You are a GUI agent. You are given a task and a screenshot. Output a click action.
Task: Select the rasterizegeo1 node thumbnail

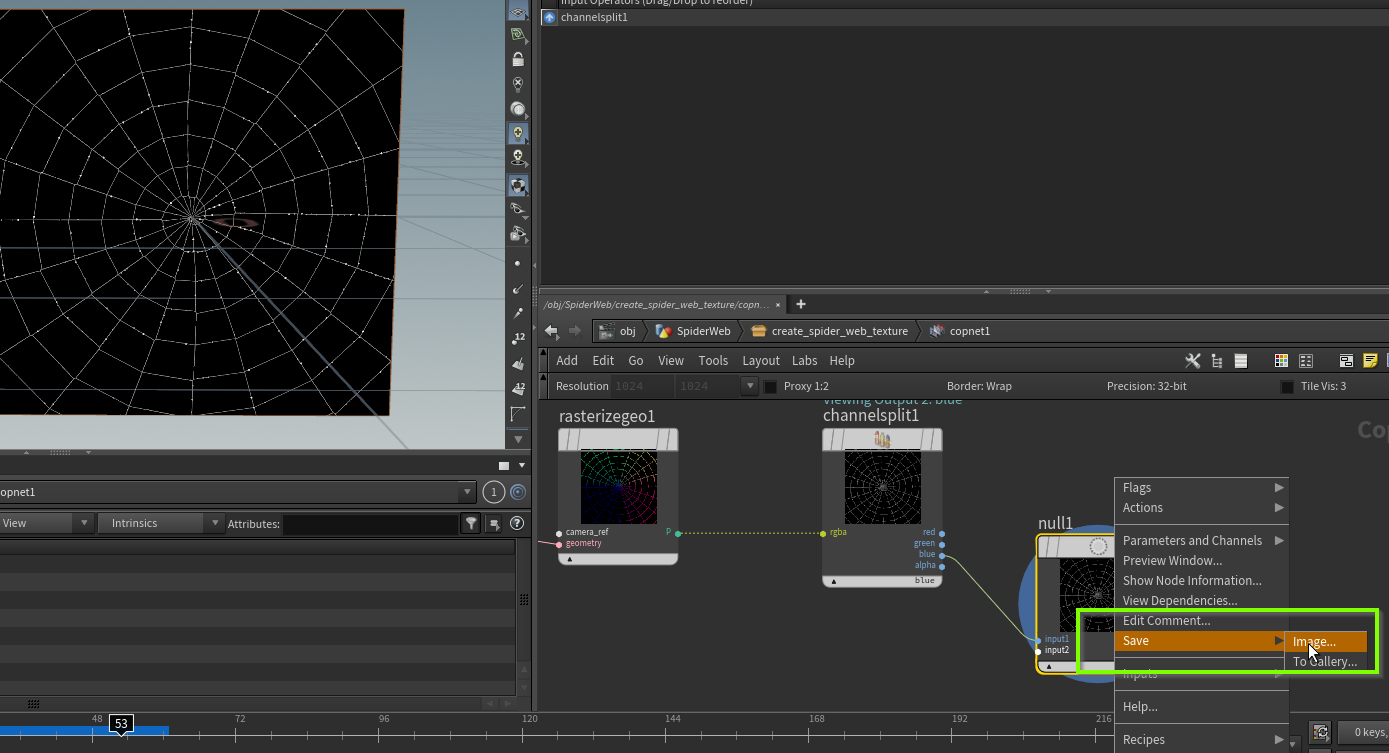click(619, 487)
